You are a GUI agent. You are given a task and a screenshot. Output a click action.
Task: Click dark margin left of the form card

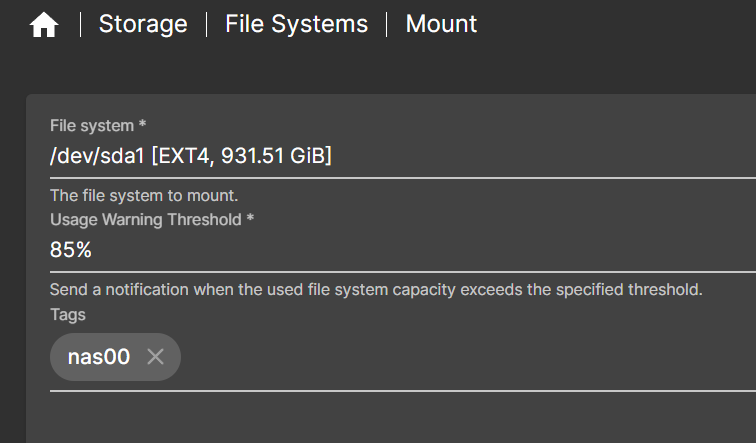13,265
